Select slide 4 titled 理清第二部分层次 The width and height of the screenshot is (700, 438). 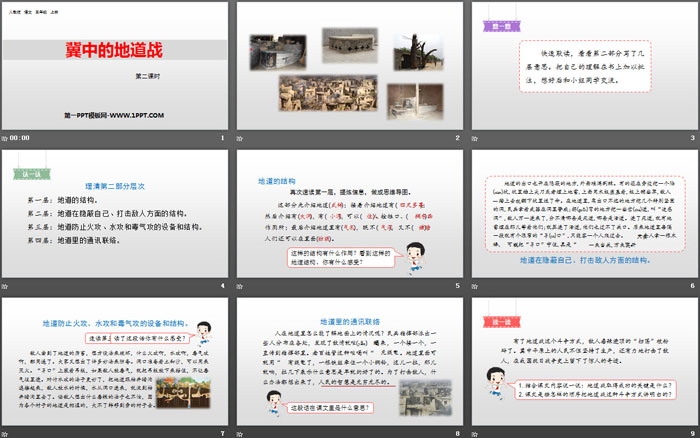[115, 213]
